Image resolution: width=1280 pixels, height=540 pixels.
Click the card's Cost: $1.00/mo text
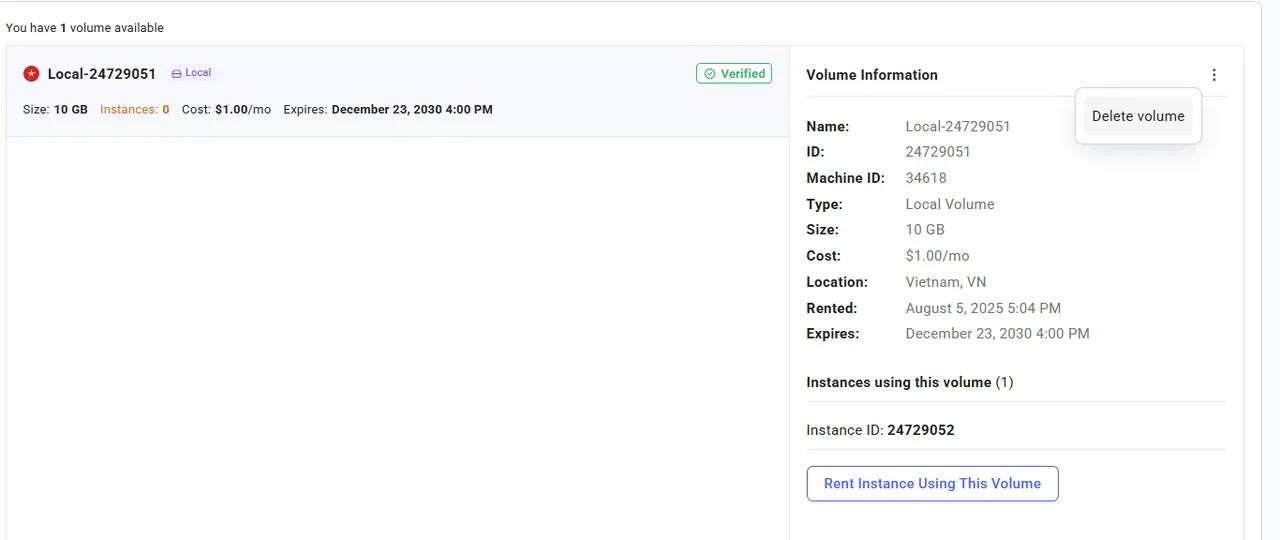pyautogui.click(x=226, y=109)
